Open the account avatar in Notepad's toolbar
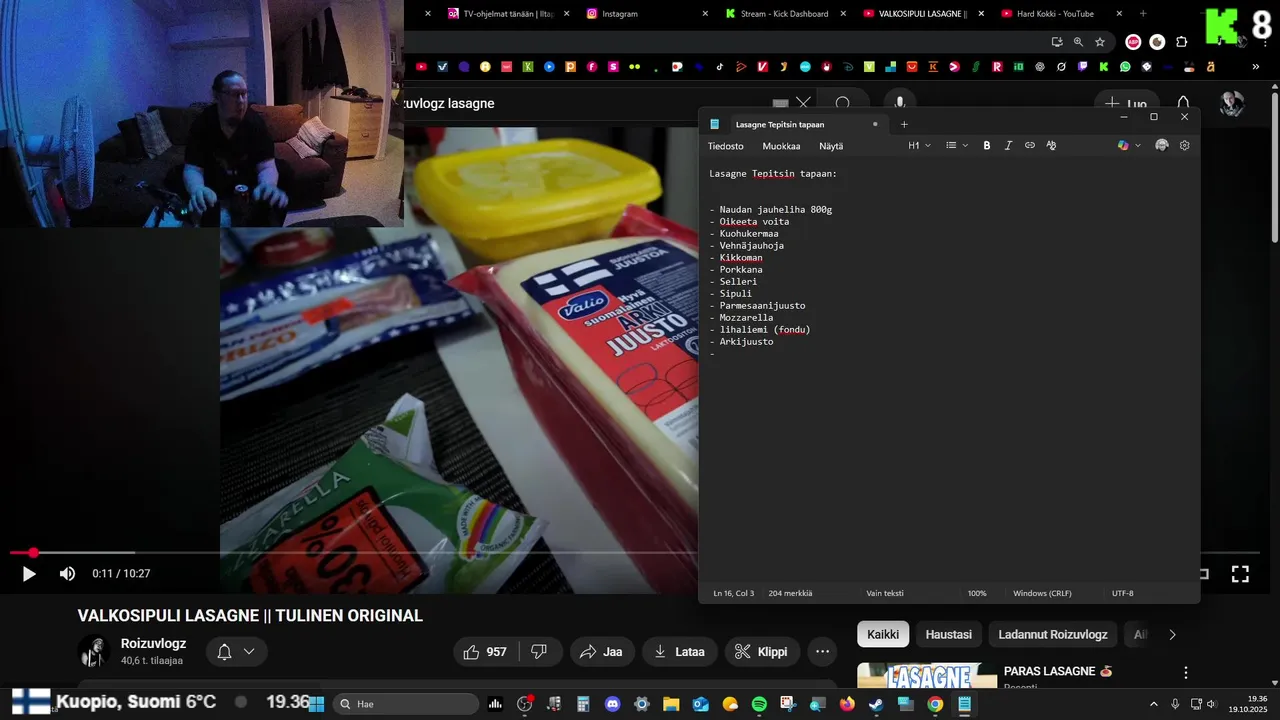 point(1162,146)
